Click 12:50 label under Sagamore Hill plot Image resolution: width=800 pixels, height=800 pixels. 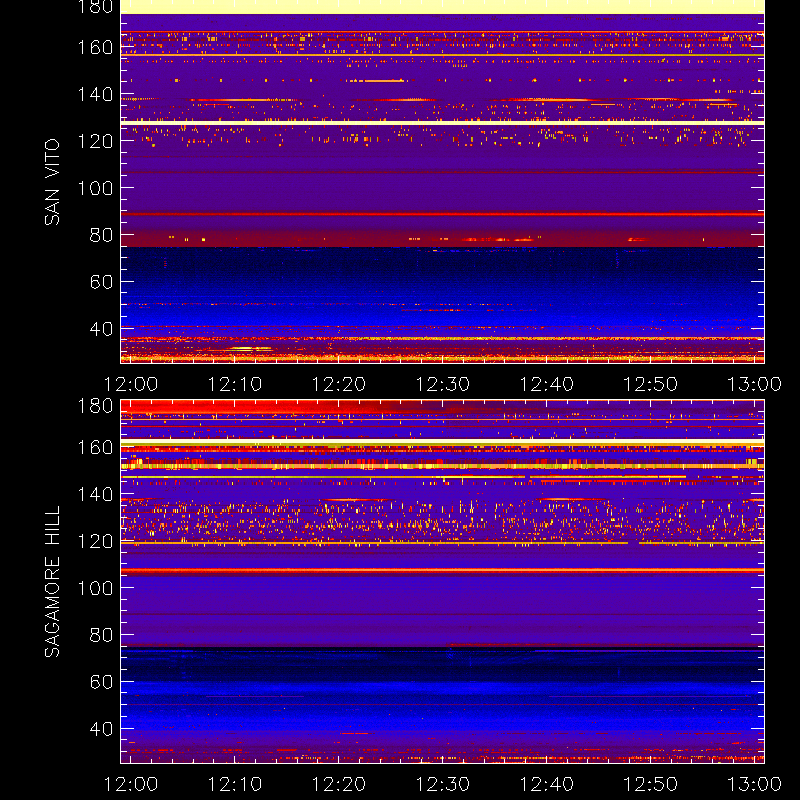[x=651, y=784]
